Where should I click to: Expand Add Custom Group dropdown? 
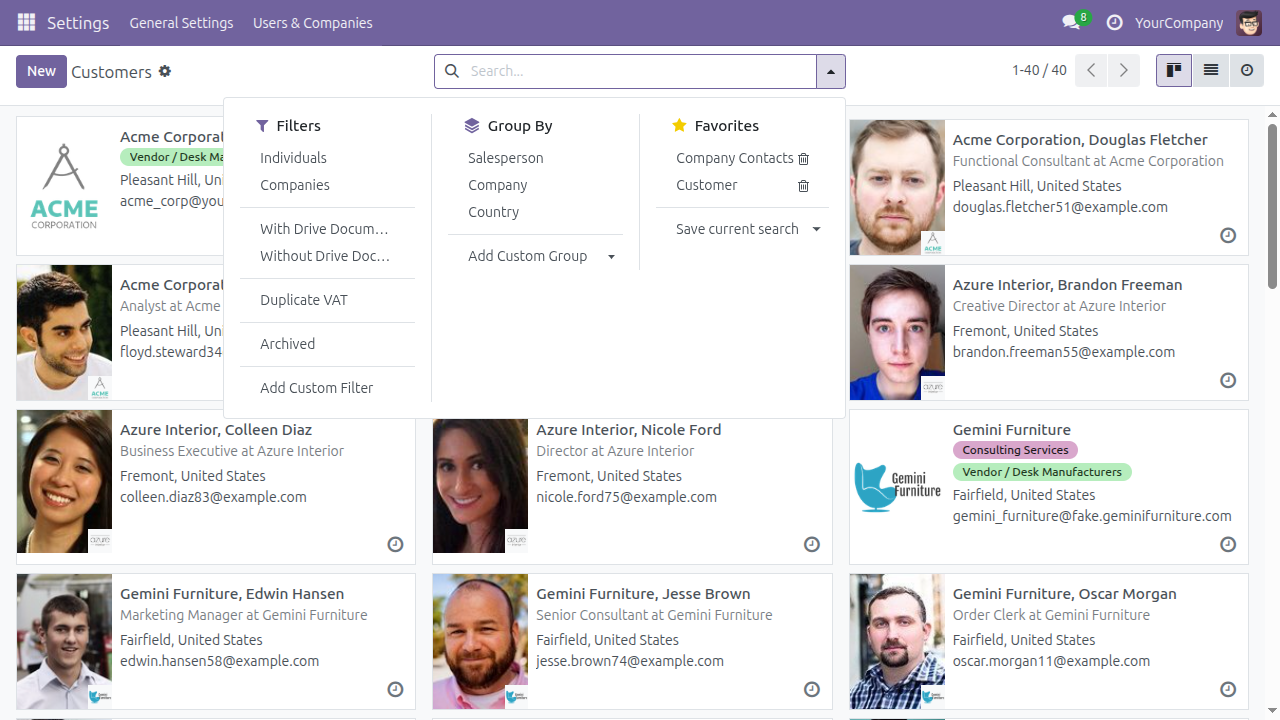point(541,256)
